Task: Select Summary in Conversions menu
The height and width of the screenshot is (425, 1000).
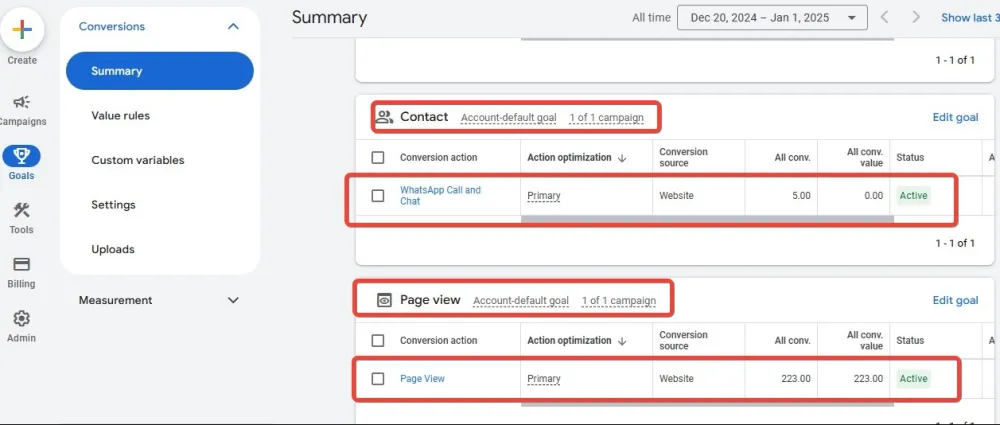Action: [x=159, y=71]
